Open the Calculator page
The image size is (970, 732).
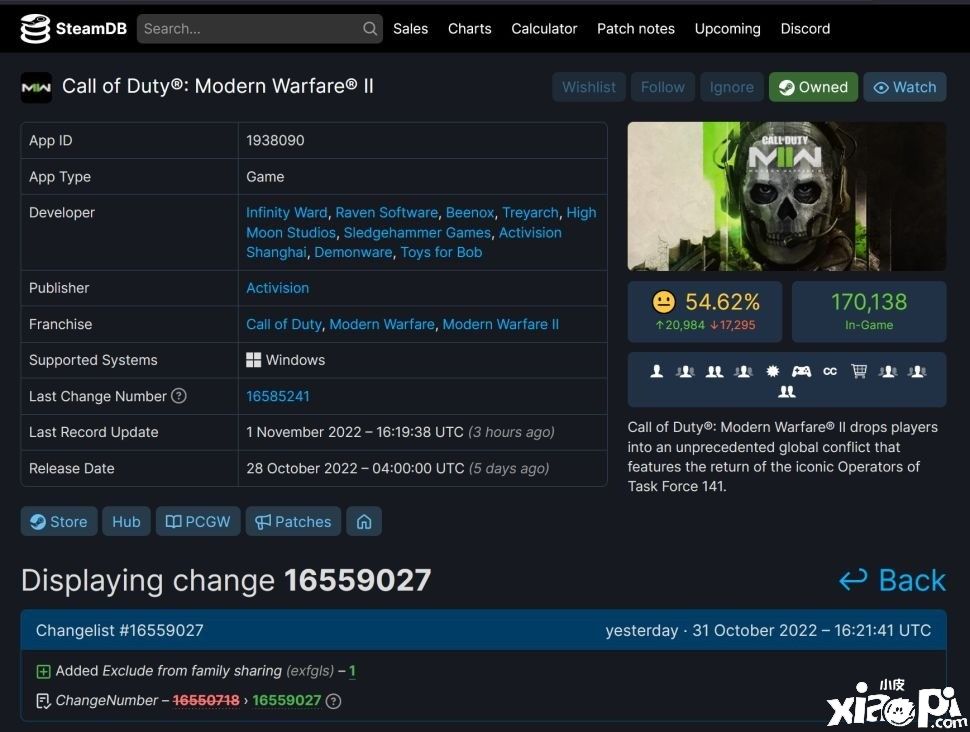point(544,28)
